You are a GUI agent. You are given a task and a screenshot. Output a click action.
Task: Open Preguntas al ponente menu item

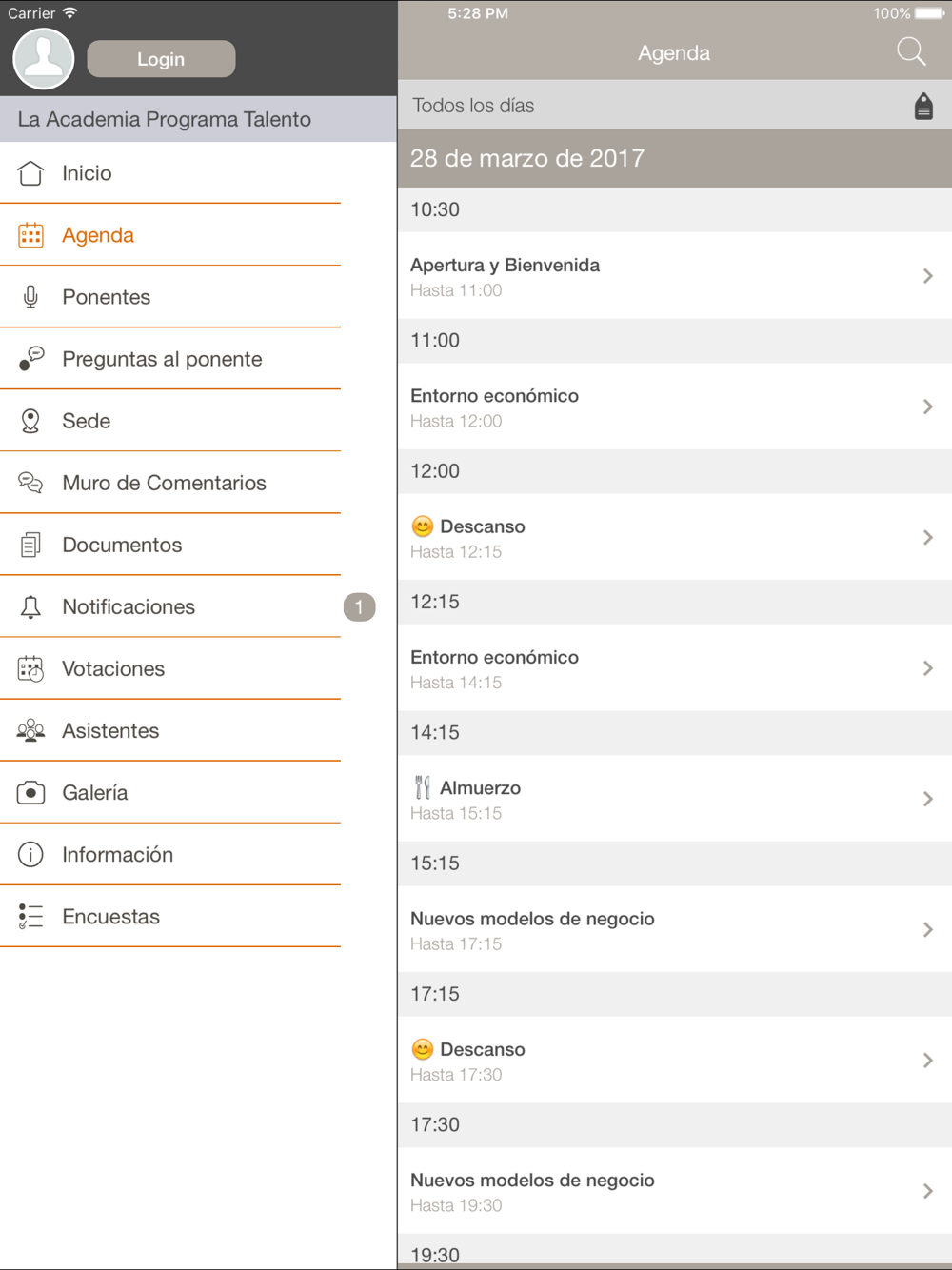(170, 359)
